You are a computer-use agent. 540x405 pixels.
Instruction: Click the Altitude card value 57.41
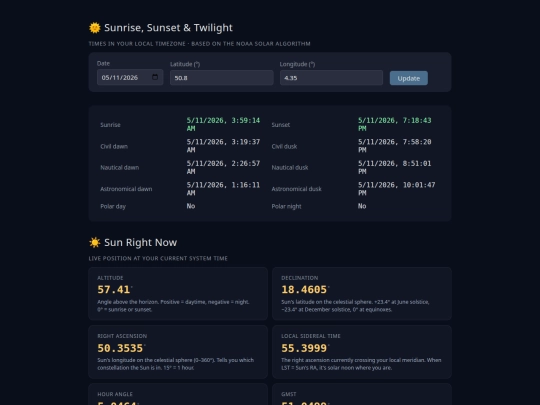click(x=114, y=290)
